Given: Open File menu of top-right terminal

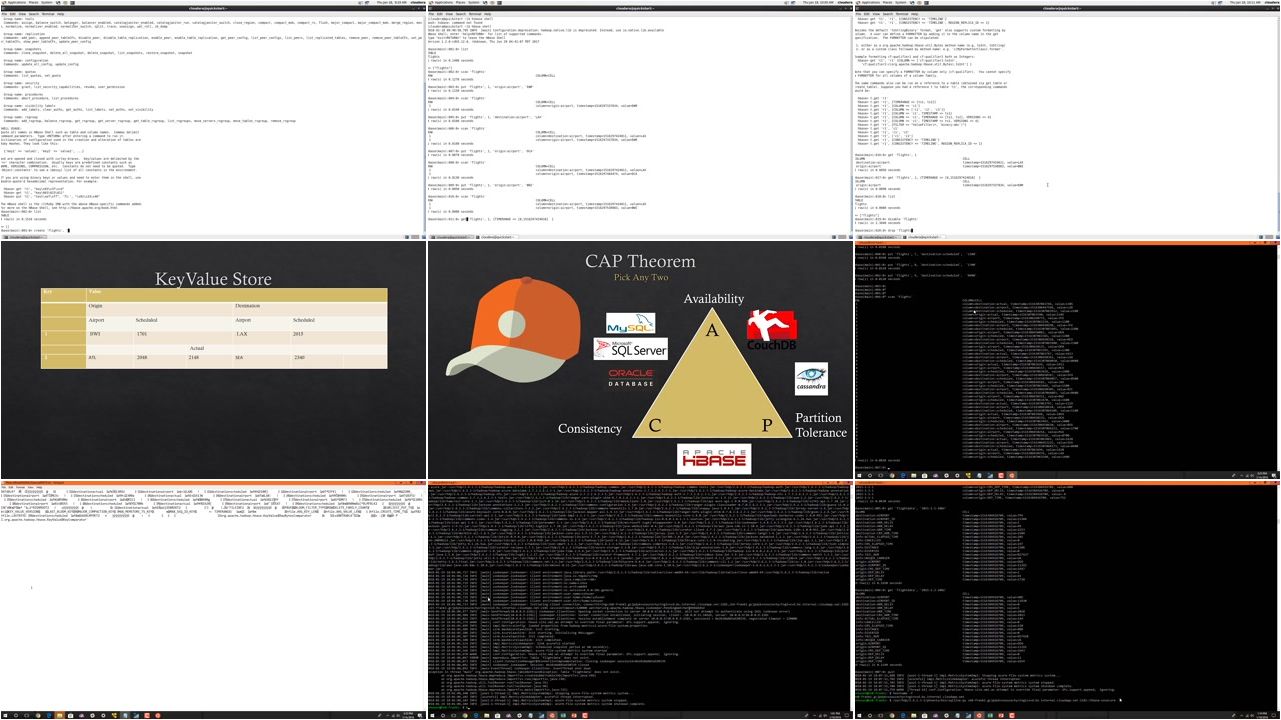Looking at the screenshot, I should coord(858,14).
